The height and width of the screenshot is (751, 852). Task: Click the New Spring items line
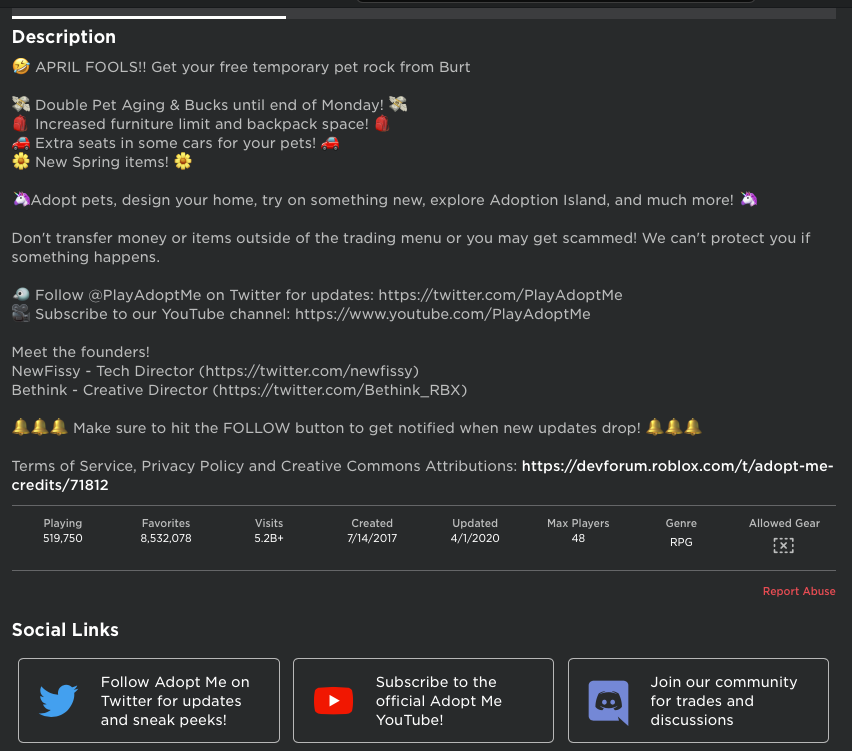point(102,162)
